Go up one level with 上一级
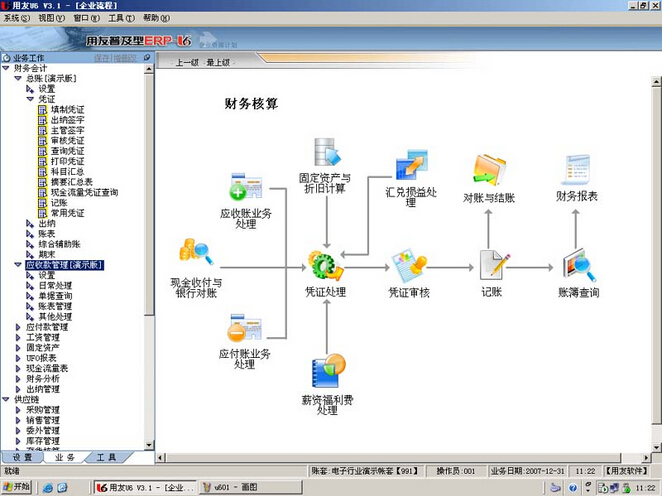Screen dimensions: 662x496 [187, 62]
